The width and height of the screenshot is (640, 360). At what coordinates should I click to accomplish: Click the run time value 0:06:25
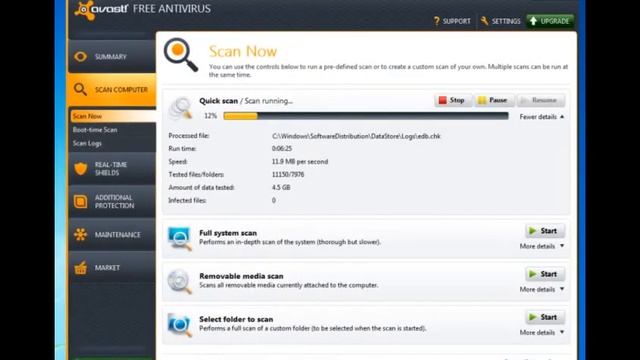282,149
